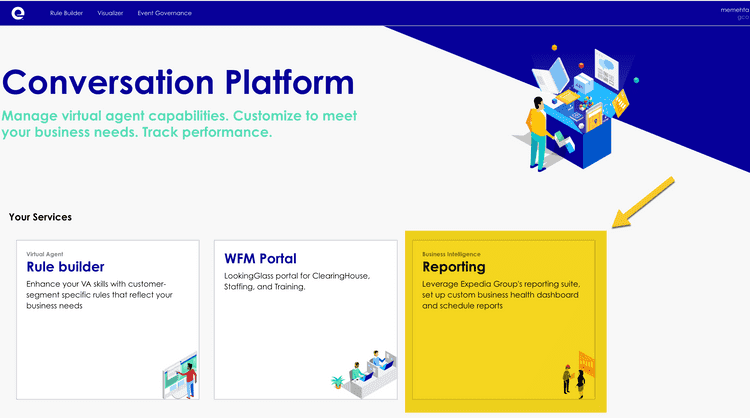Open Event Governance in the top navigation

[165, 13]
